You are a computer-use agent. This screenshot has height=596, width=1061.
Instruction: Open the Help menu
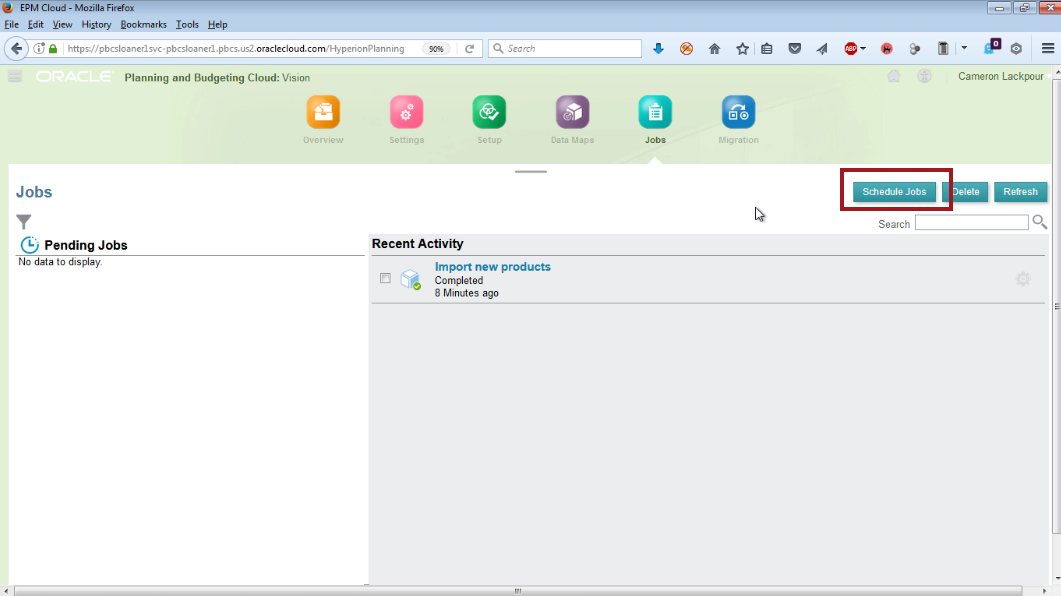217,24
